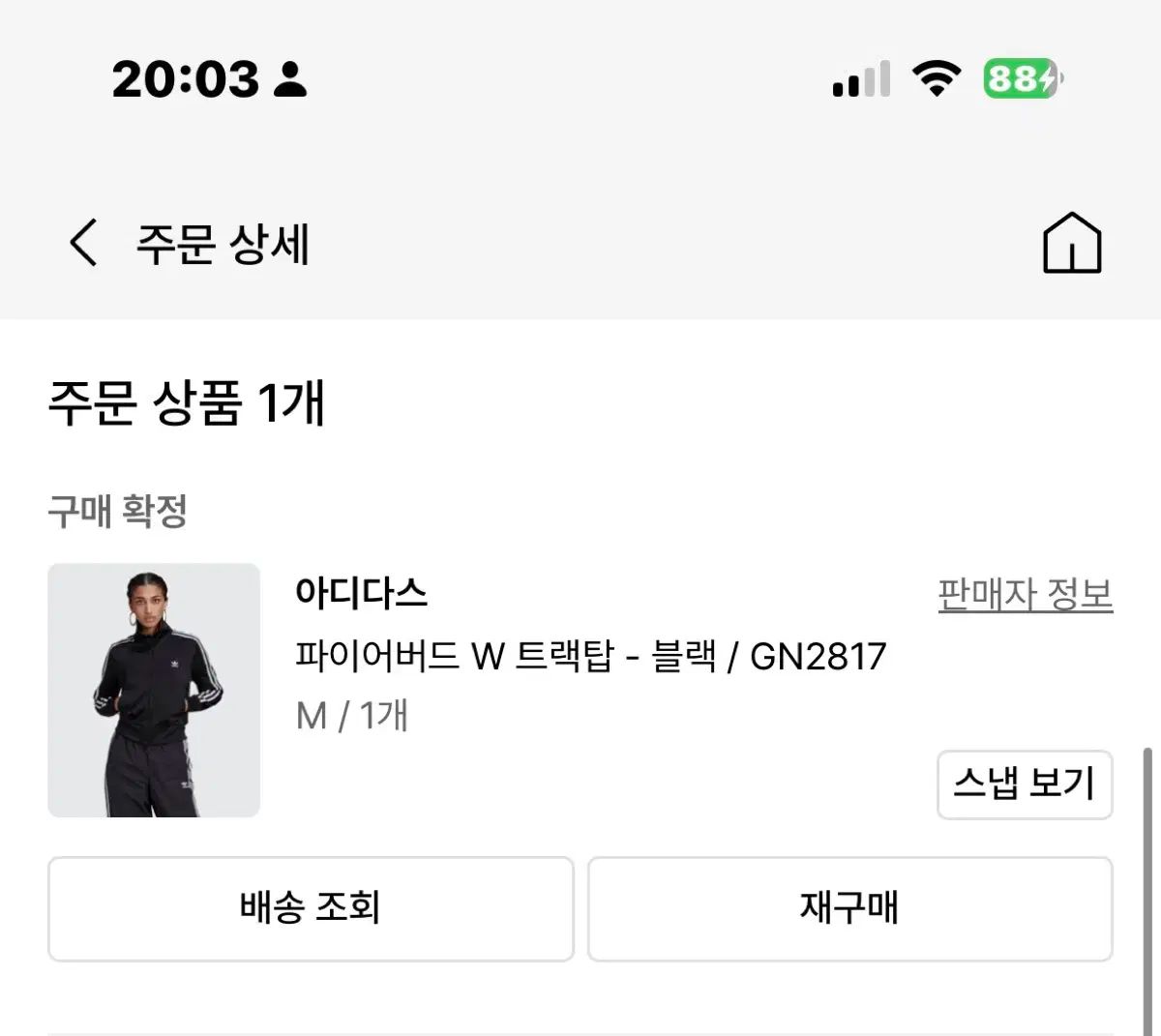The height and width of the screenshot is (1036, 1161).
Task: Open the home icon
Action: pyautogui.click(x=1072, y=243)
